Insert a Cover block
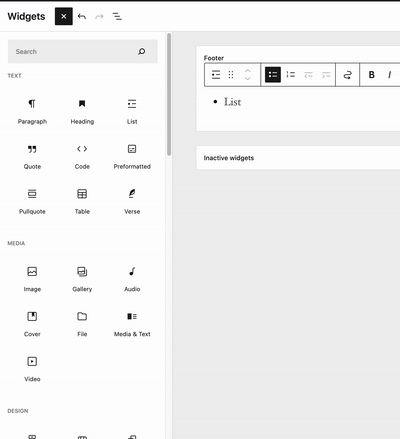This screenshot has width=400, height=439. [x=32, y=324]
